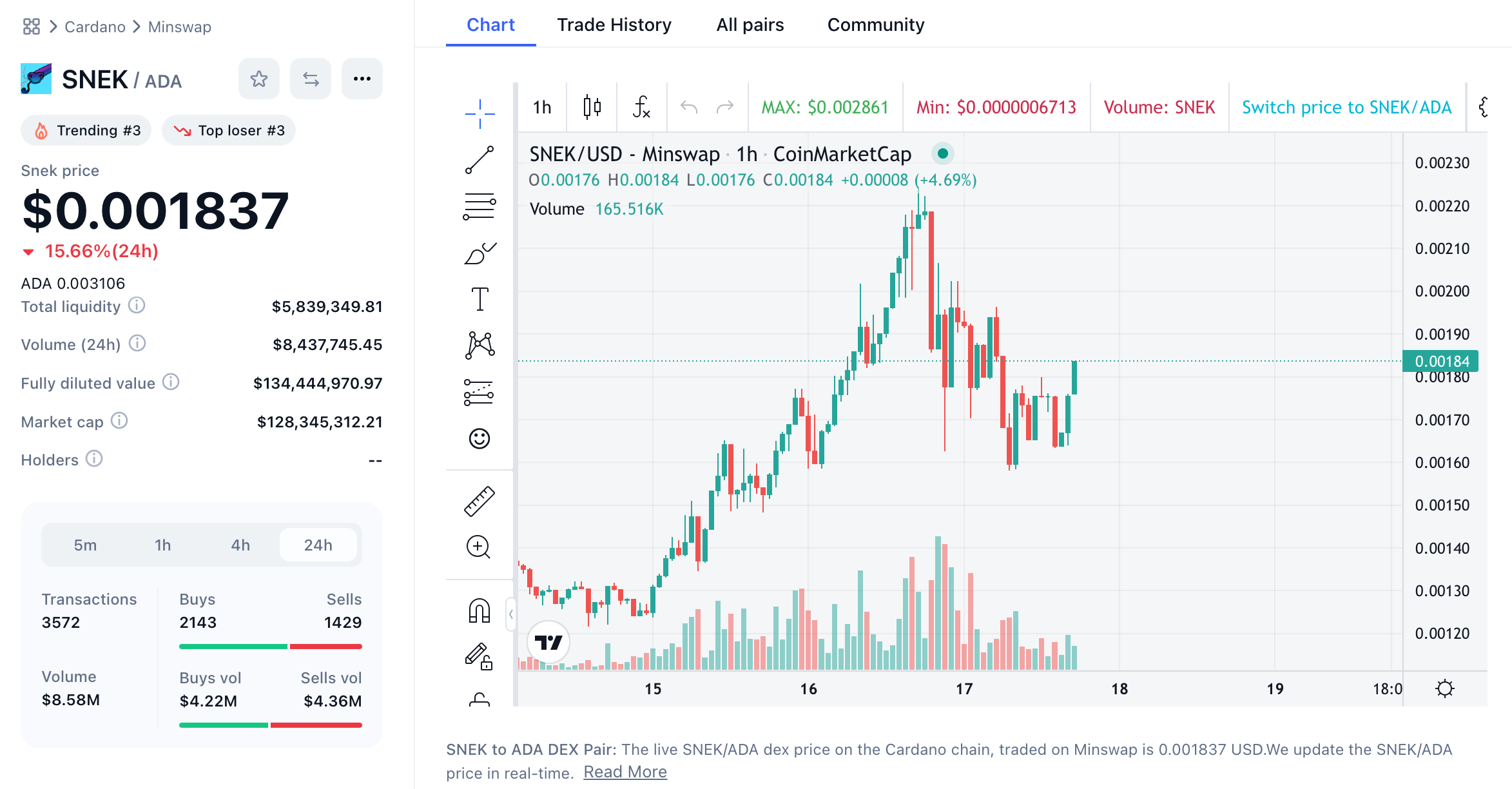1512x789 pixels.
Task: Show Holders info icon
Action: pos(94,459)
